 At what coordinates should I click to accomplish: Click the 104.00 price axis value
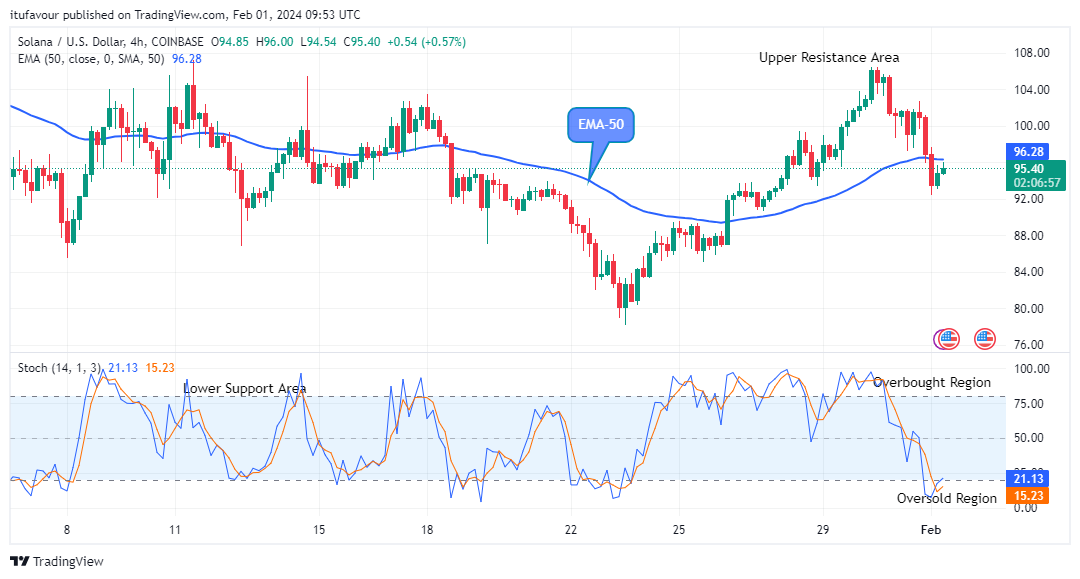pos(1032,90)
